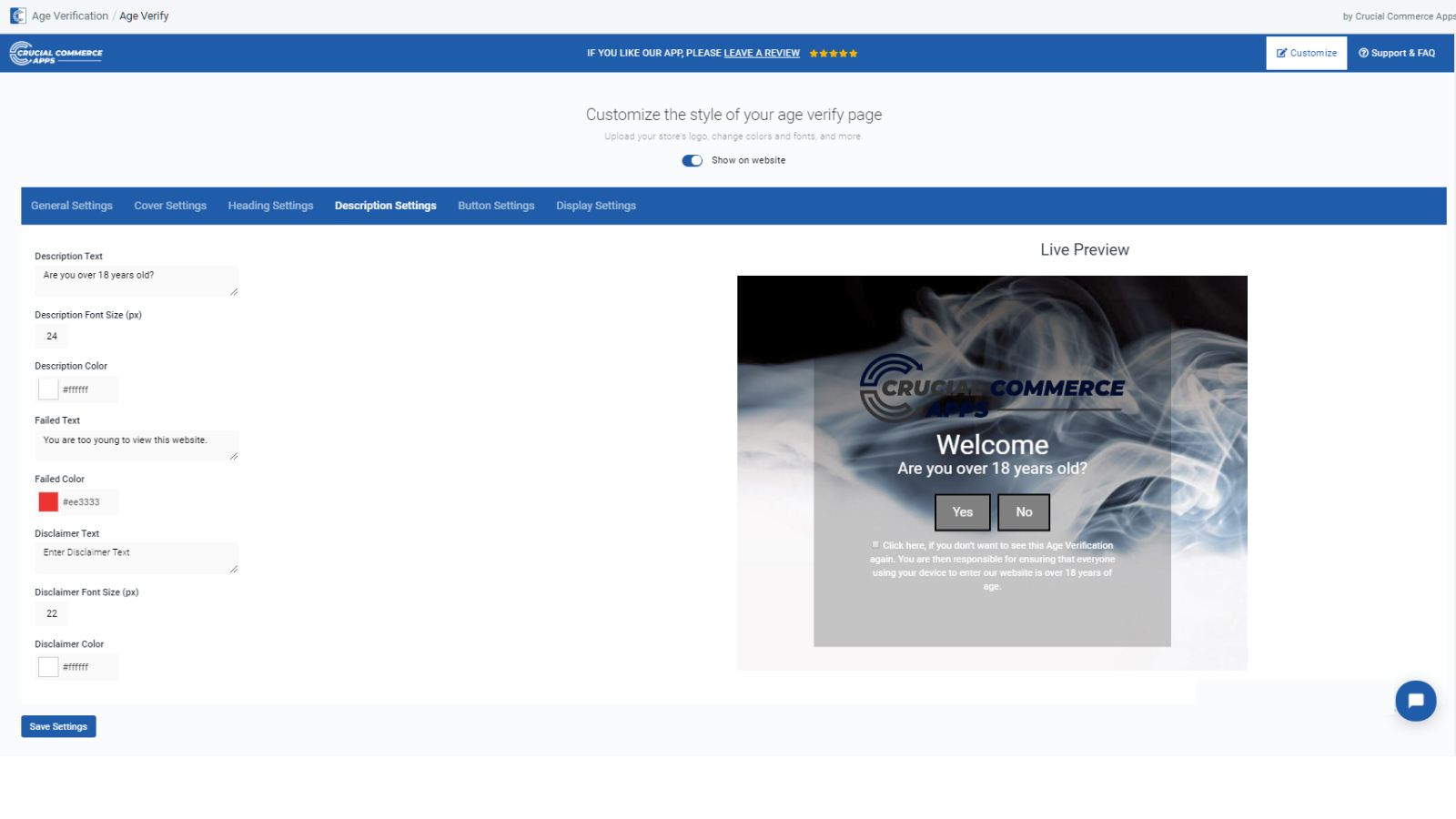
Task: Switch to the Display Settings tab
Action: coord(595,206)
